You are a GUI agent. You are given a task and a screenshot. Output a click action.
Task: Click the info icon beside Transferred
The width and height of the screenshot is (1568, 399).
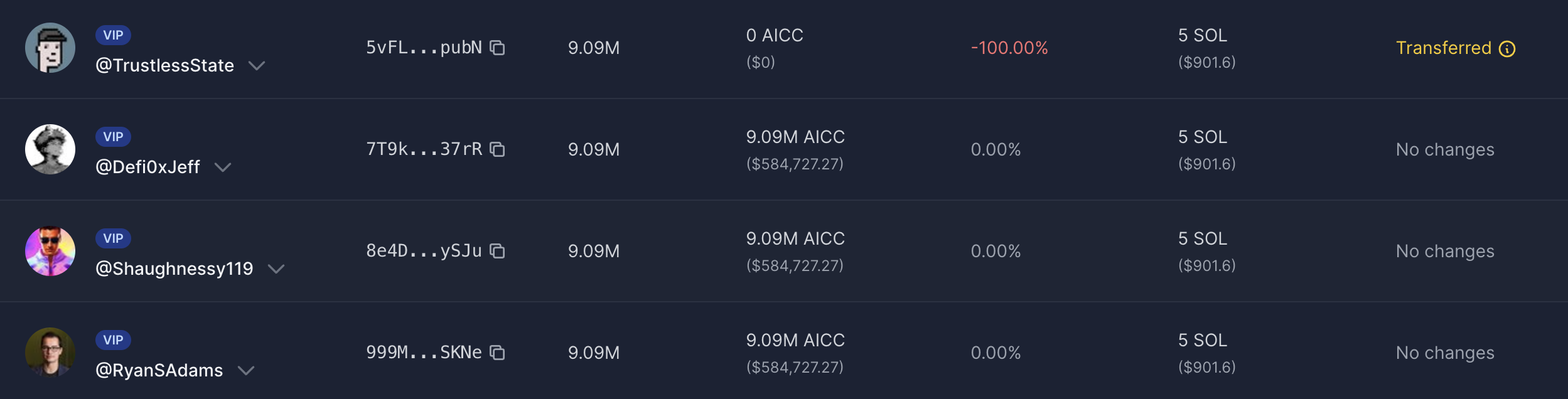pos(1507,49)
